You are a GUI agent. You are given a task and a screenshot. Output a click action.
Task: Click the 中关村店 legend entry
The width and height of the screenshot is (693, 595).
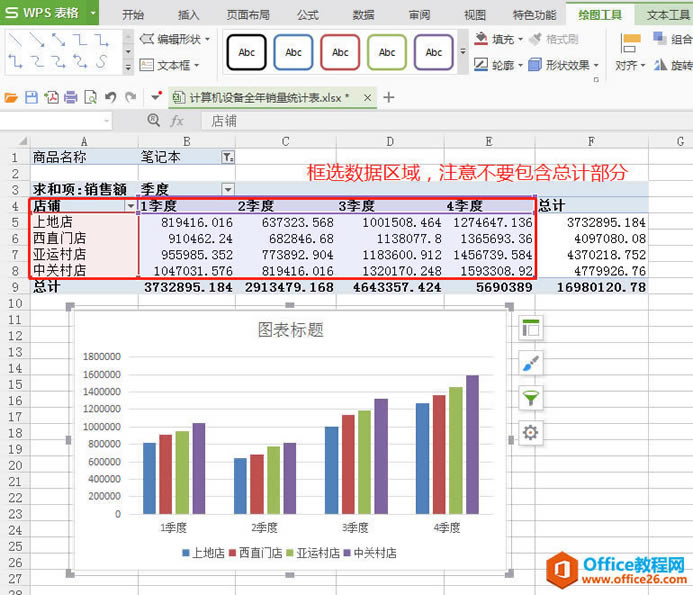pyautogui.click(x=370, y=553)
